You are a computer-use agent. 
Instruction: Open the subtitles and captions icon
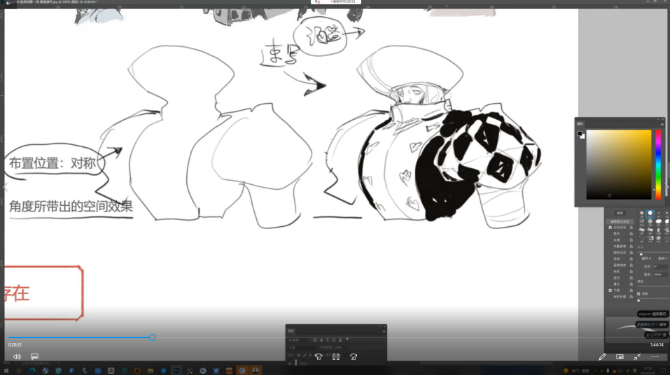[35, 357]
